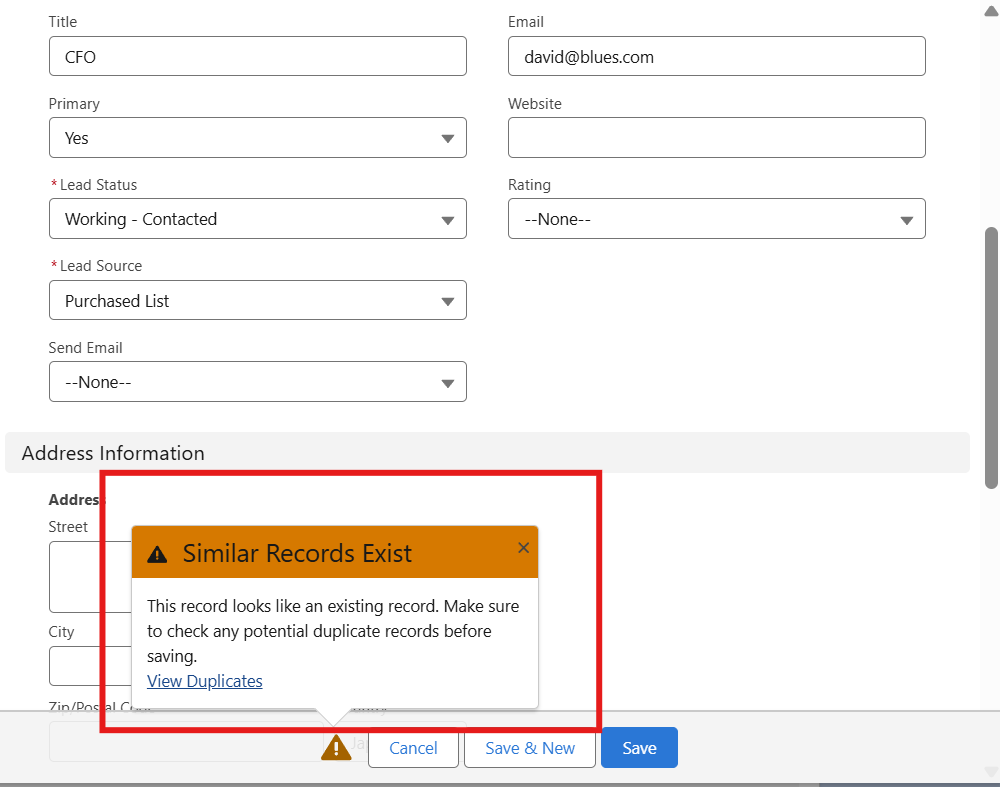Click the blue Save button
1000x787 pixels.
pos(639,748)
